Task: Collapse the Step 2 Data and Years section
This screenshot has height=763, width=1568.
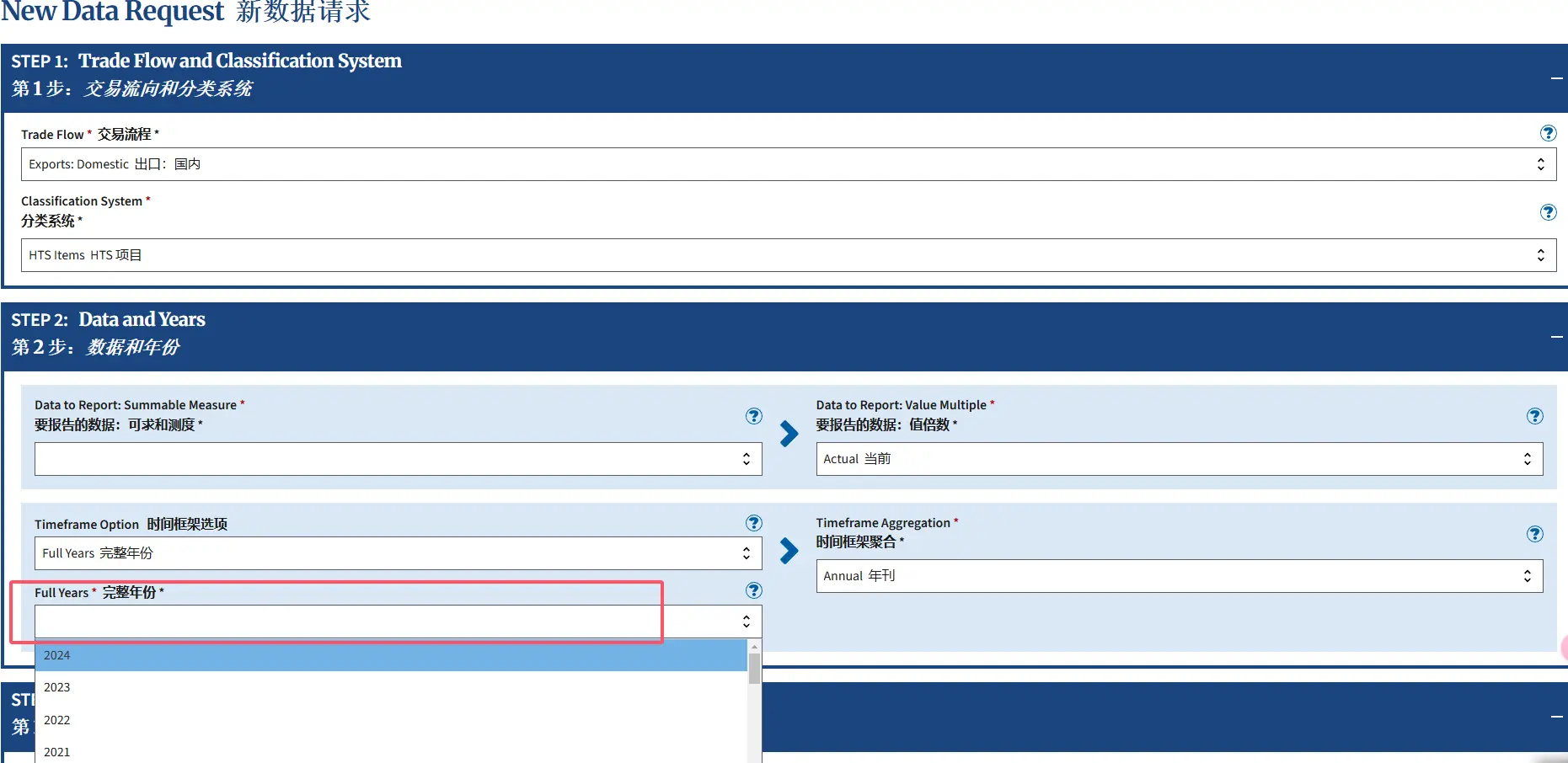Action: [1556, 337]
